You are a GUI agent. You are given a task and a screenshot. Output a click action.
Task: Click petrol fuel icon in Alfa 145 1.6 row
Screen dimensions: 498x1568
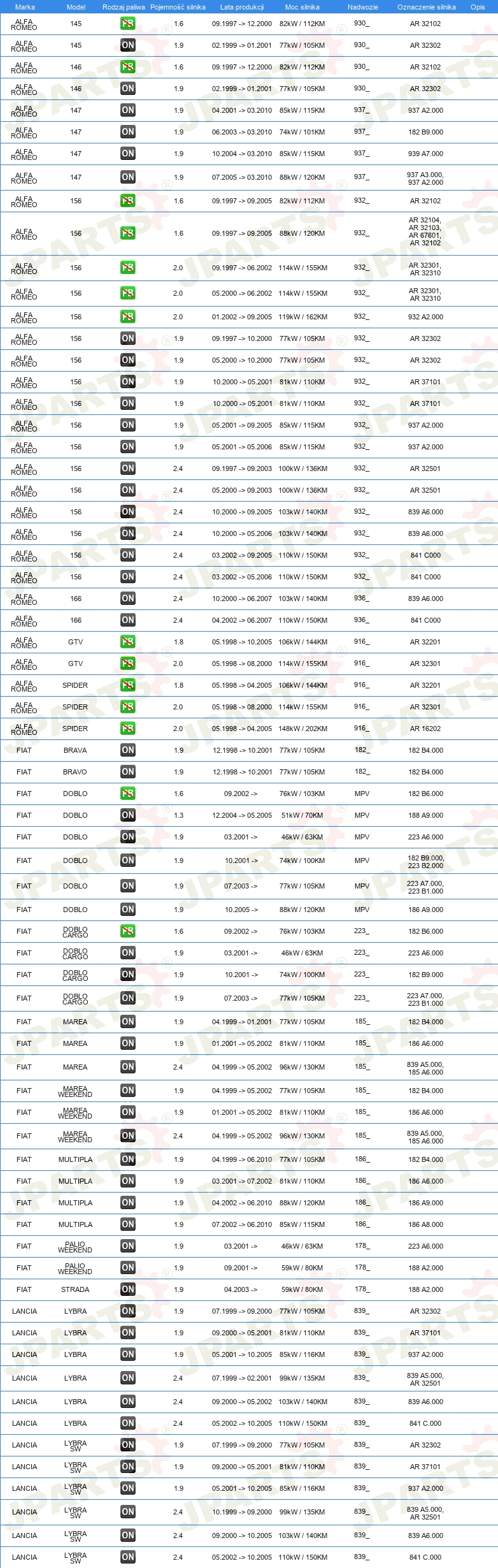tap(128, 24)
